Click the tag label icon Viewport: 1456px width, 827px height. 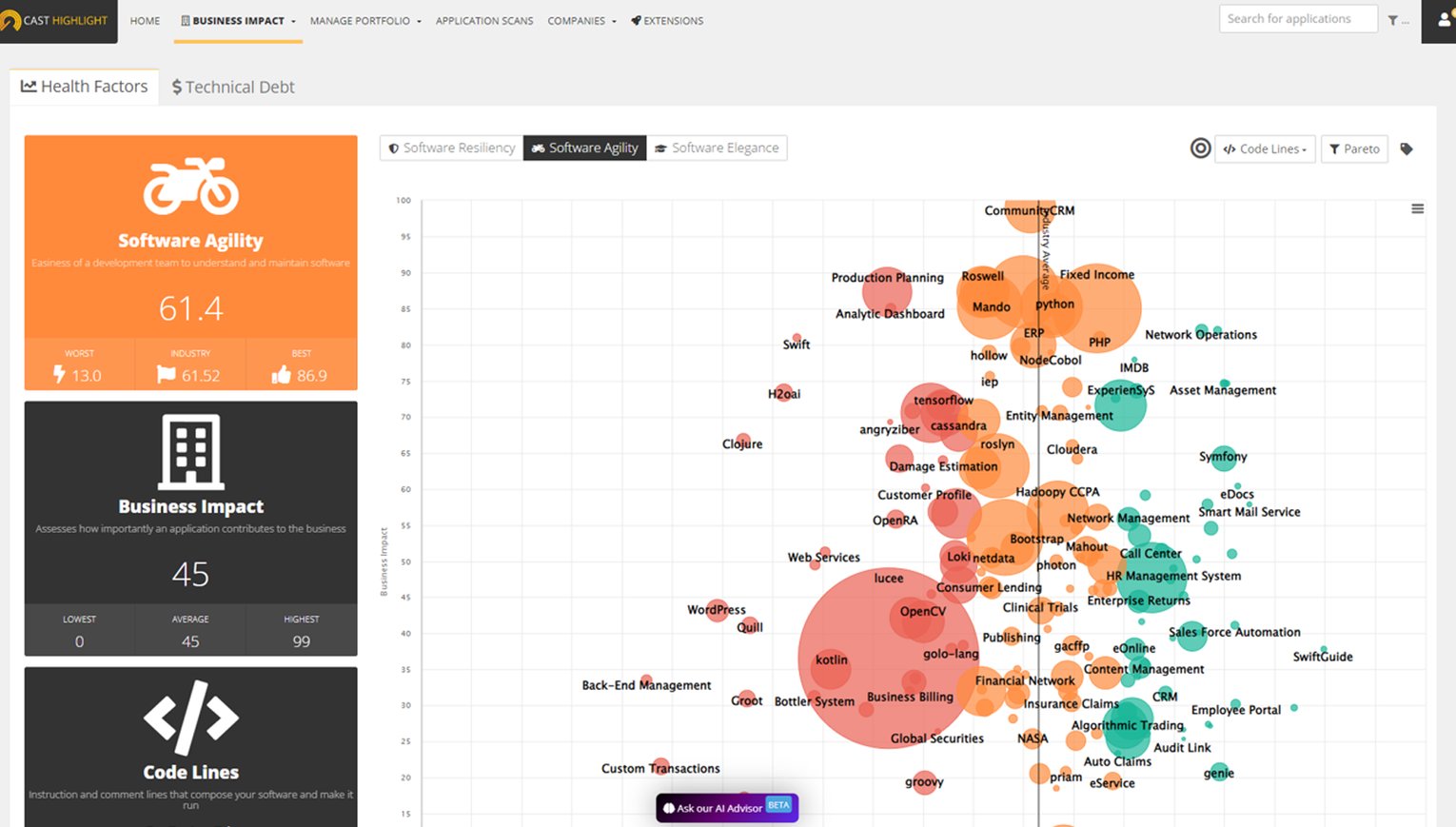(x=1407, y=149)
